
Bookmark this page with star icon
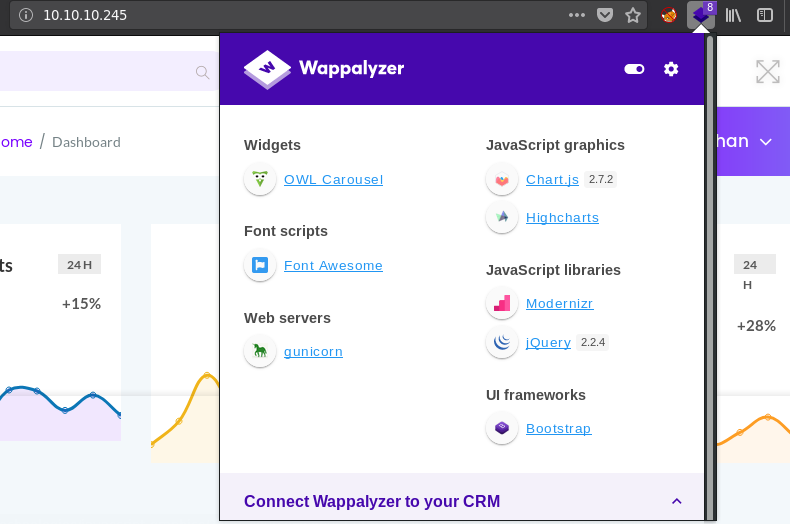(632, 15)
